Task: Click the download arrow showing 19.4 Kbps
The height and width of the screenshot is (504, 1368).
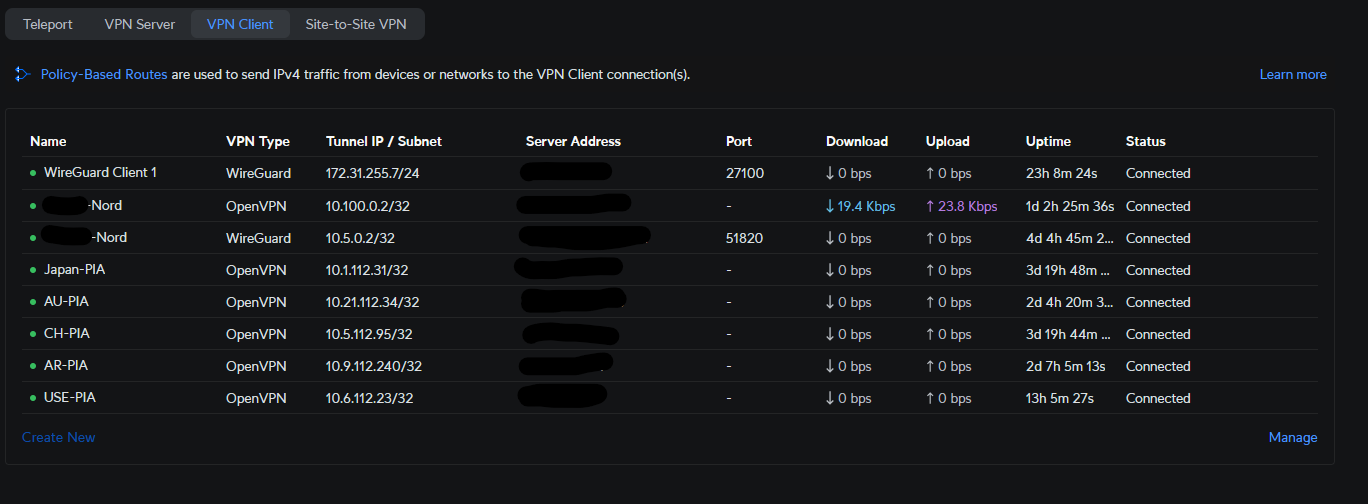Action: pos(830,206)
